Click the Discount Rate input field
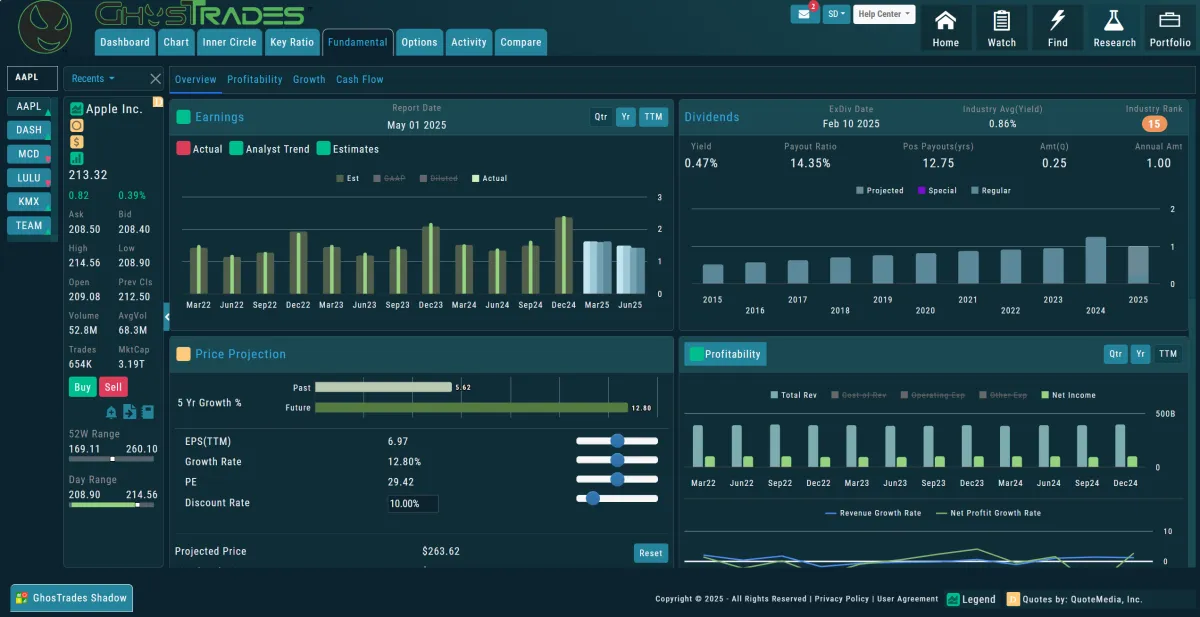 click(413, 504)
